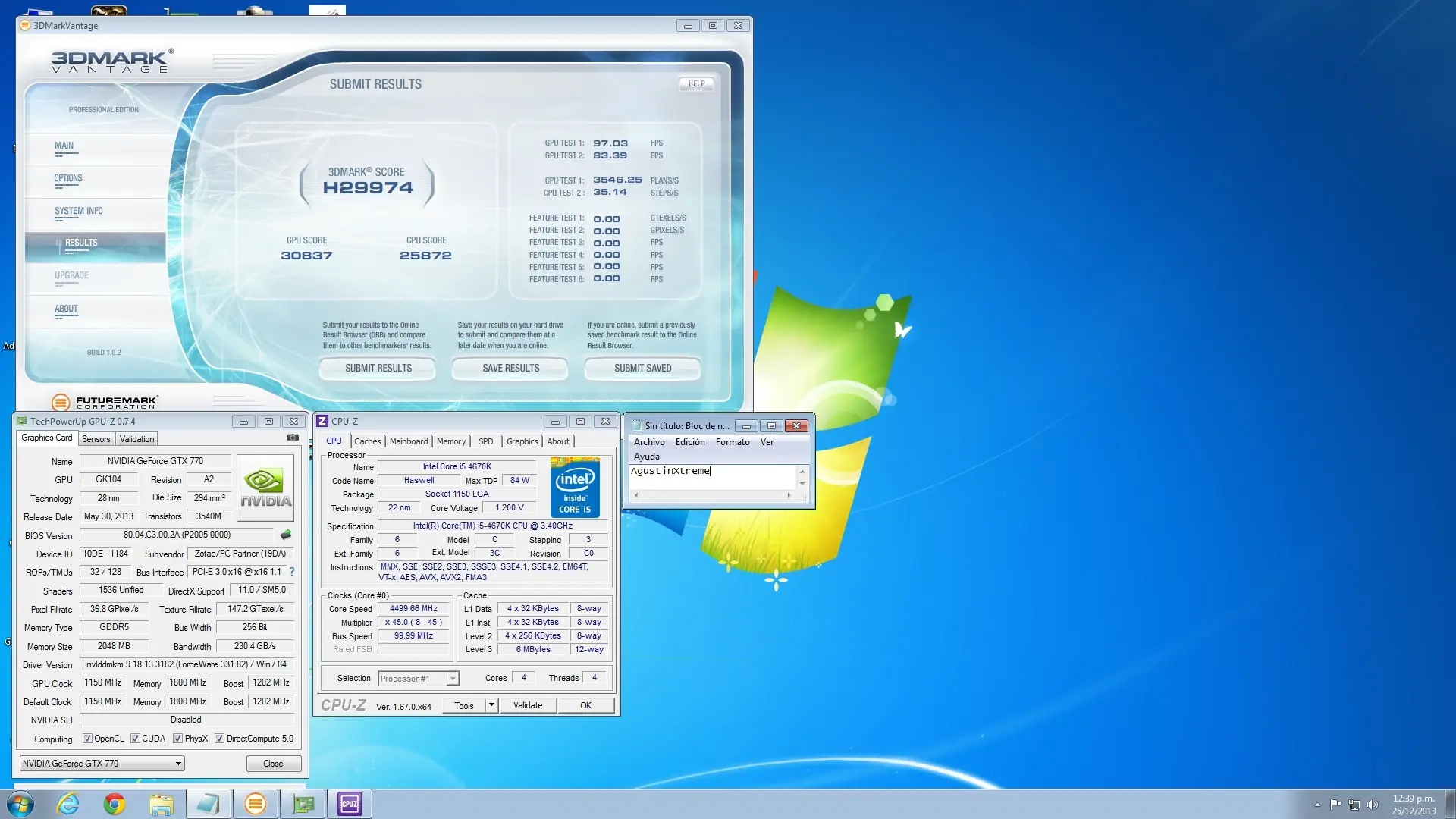
Task: Open the Memory tab in CPU-Z
Action: 451,441
